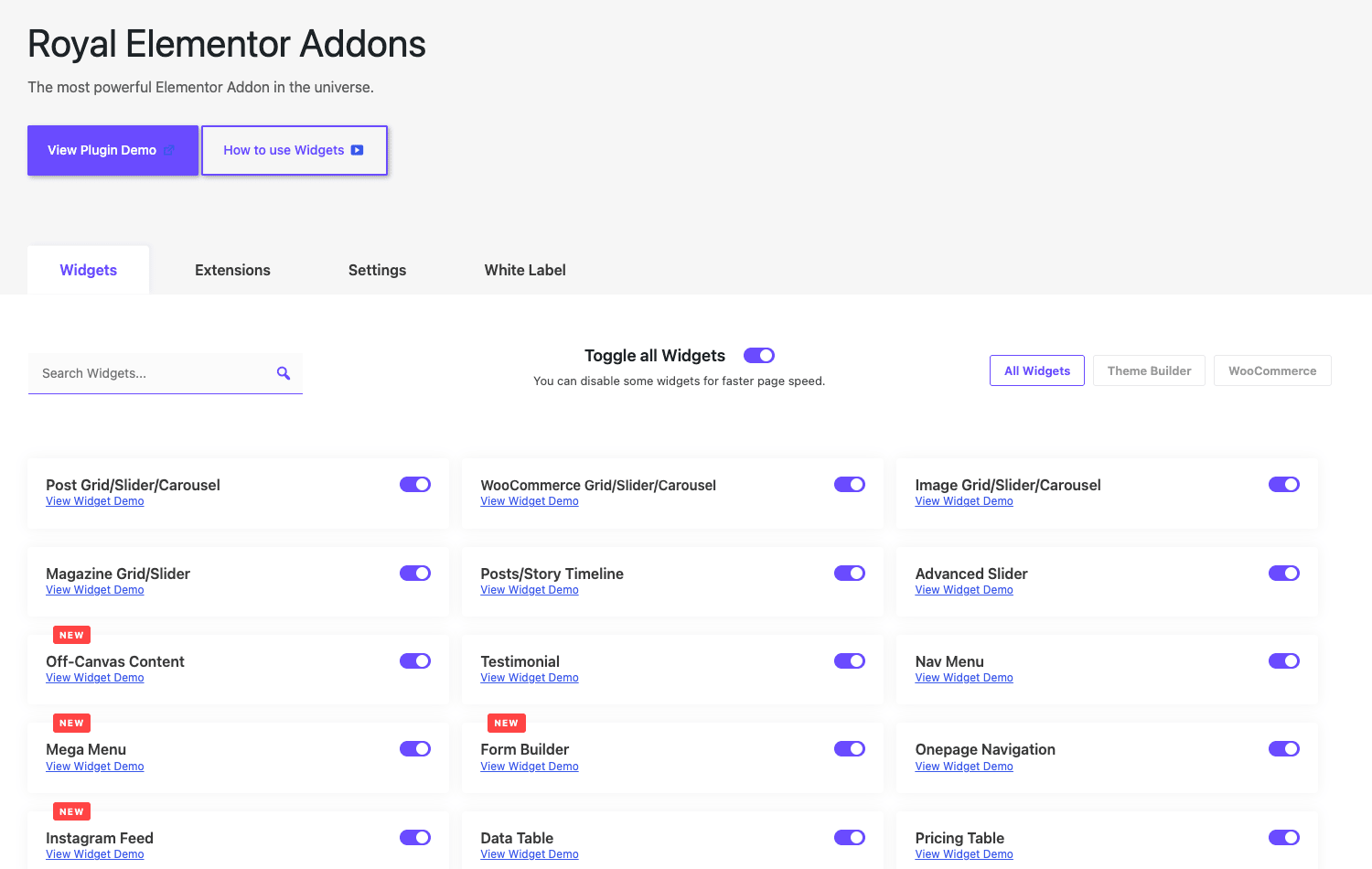Click video play icon on How to use Widgets
Image resolution: width=1372 pixels, height=869 pixels.
358,150
